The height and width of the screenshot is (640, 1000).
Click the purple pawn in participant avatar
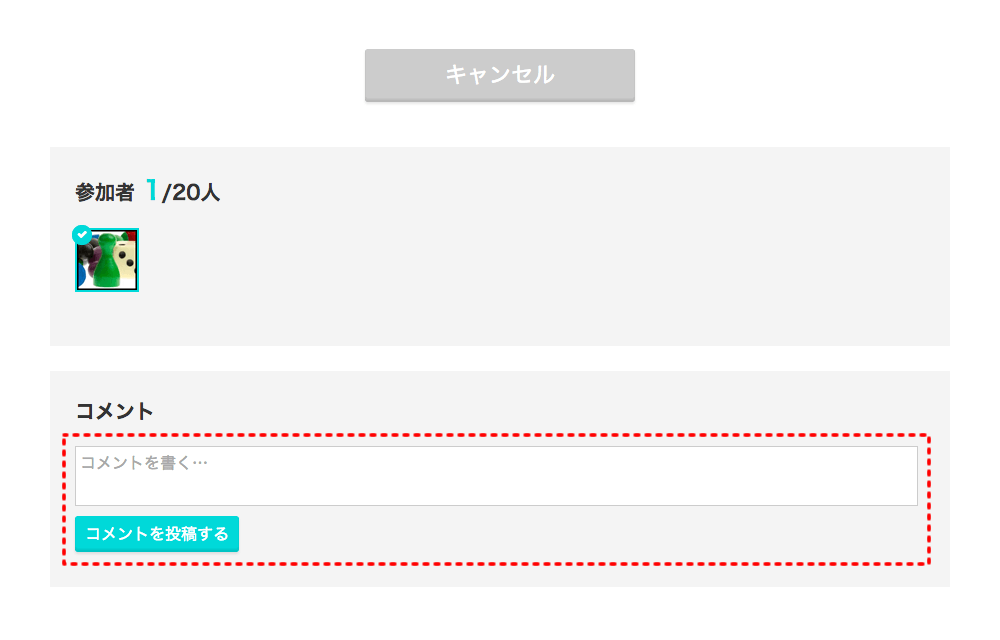(91, 262)
